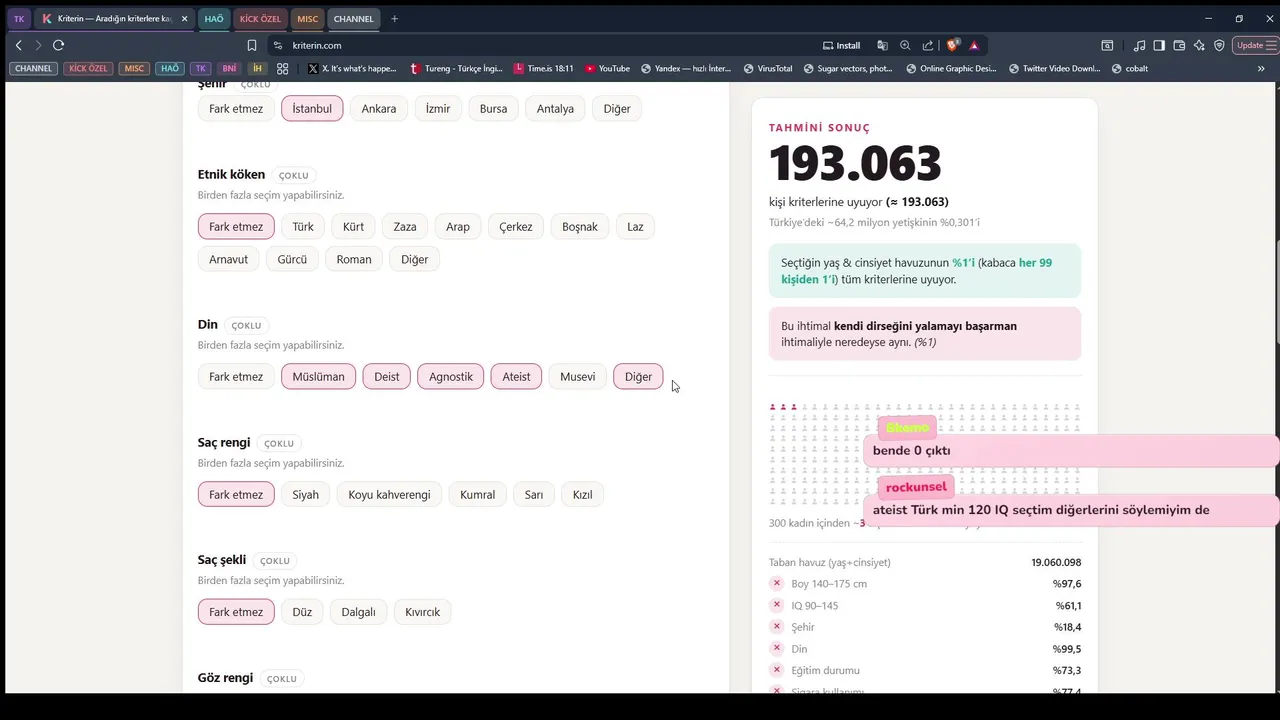This screenshot has height=720, width=1280.
Task: Select the Türk ethnicity chip
Action: 303,226
